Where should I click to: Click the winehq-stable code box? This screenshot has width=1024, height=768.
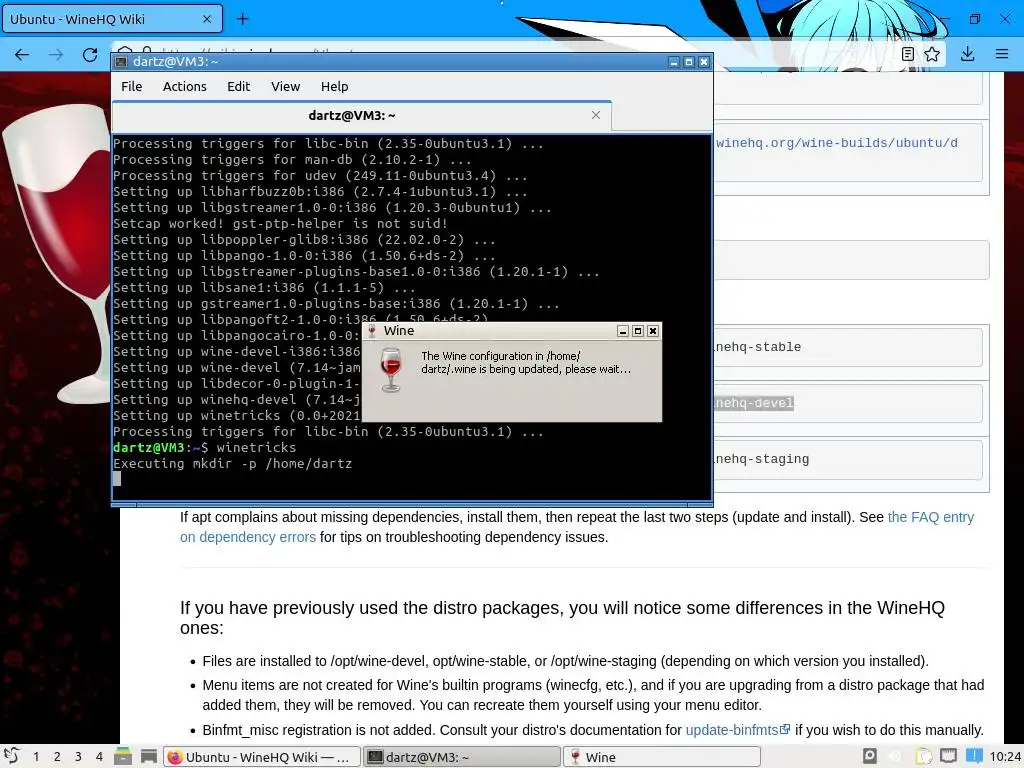pos(848,347)
